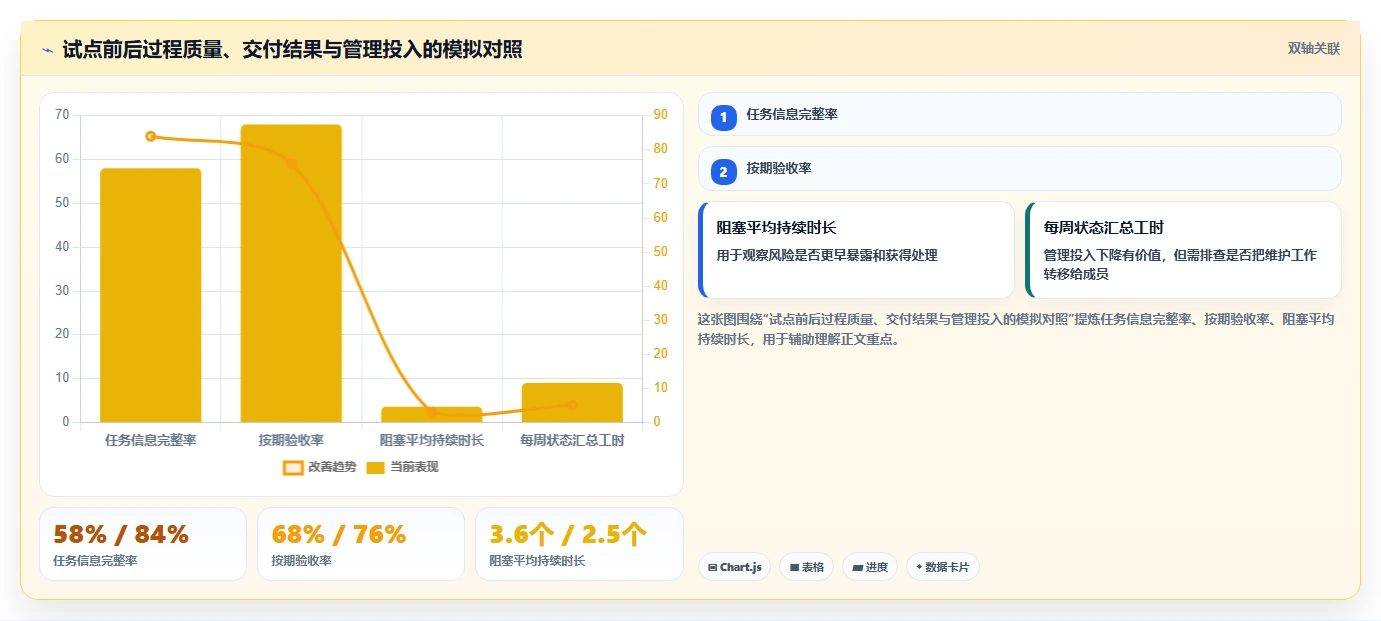Click the 每周状态汇总工时 bar in the chart
Image resolution: width=1381 pixels, height=621 pixels.
[x=572, y=402]
